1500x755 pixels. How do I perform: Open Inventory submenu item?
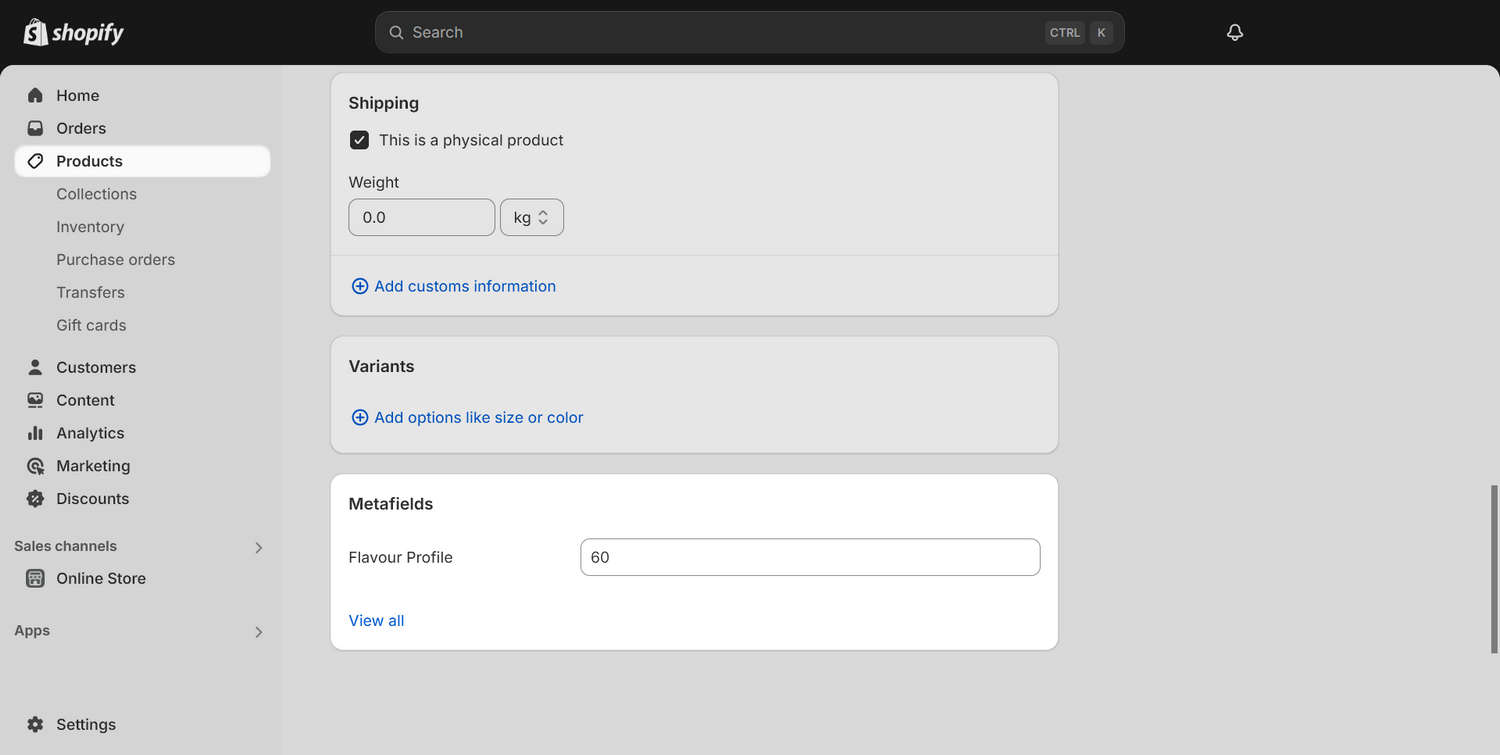90,227
